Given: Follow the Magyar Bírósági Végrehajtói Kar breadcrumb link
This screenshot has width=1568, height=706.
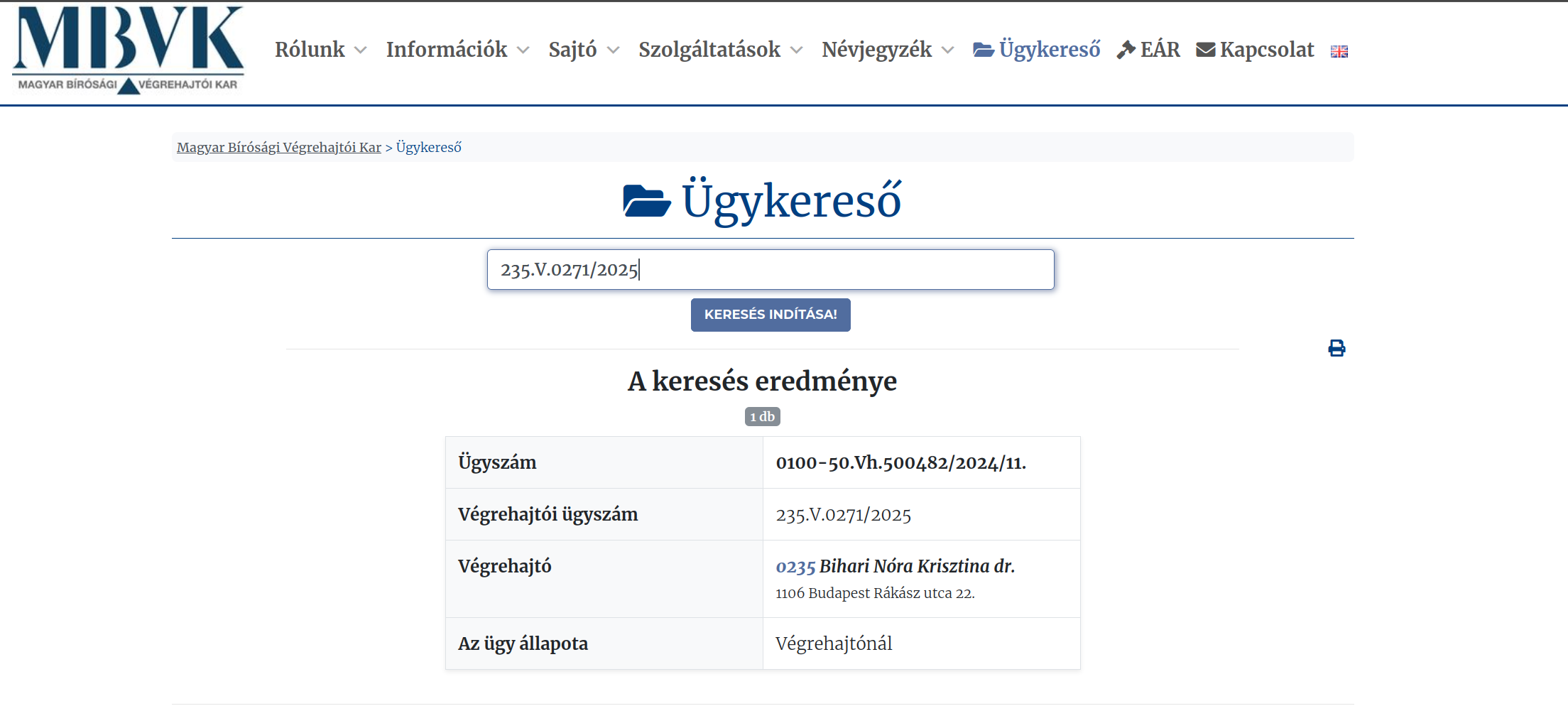Looking at the screenshot, I should (279, 147).
